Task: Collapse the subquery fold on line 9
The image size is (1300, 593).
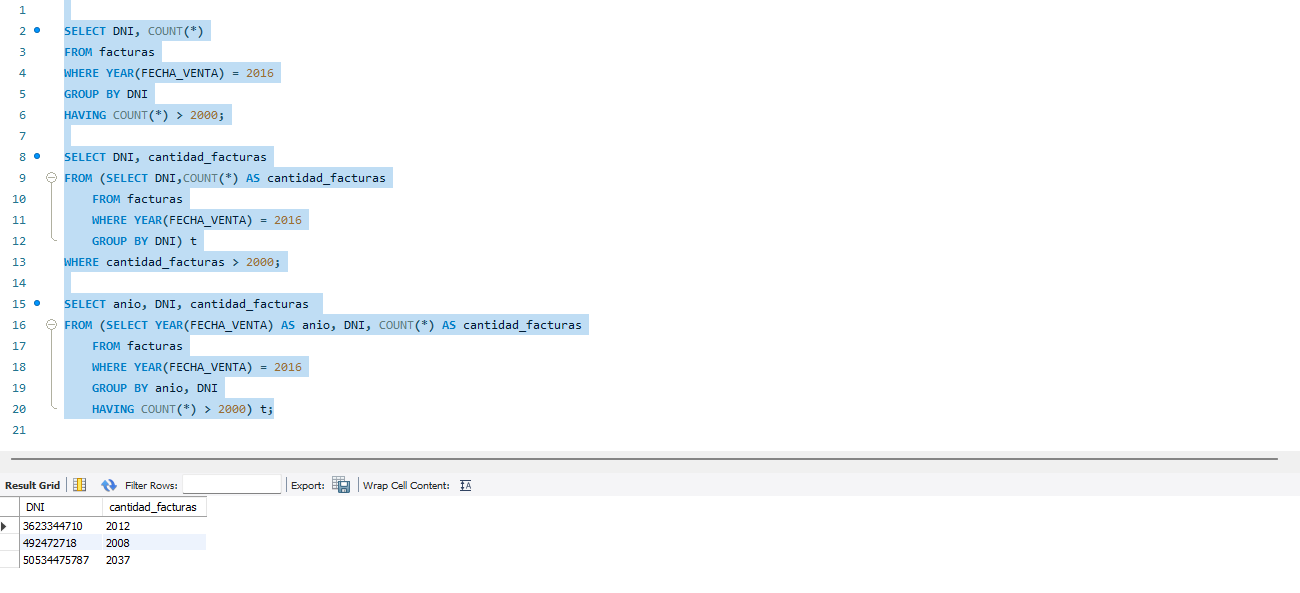Action: coord(51,178)
